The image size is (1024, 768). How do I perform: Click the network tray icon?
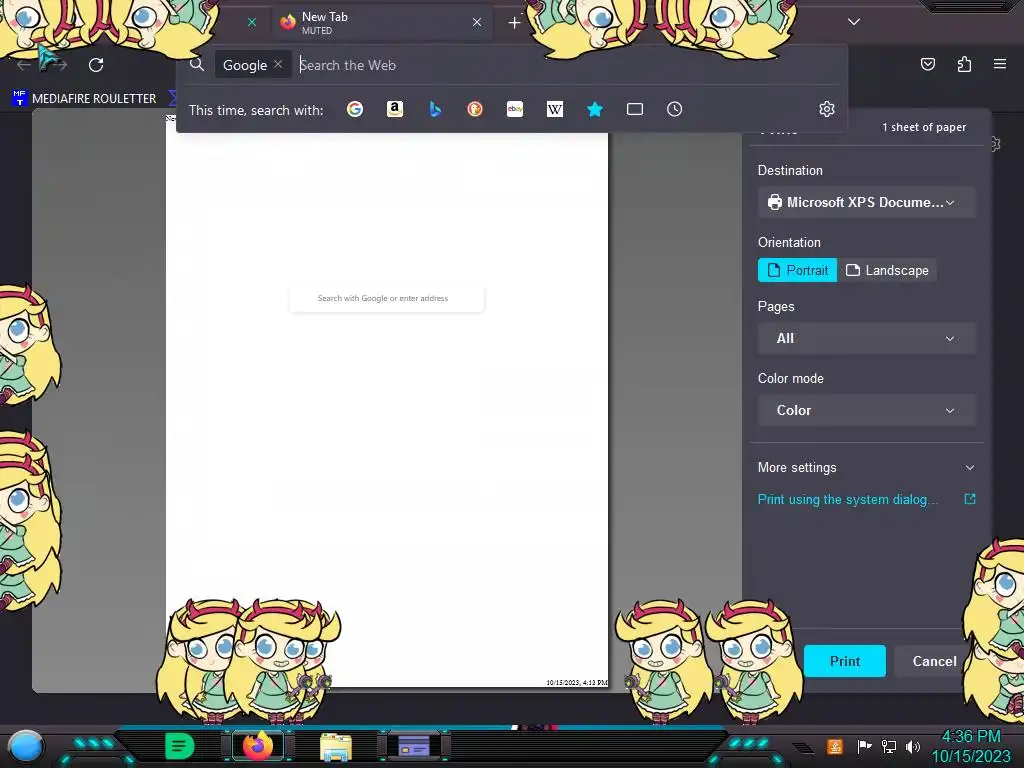[x=888, y=746]
